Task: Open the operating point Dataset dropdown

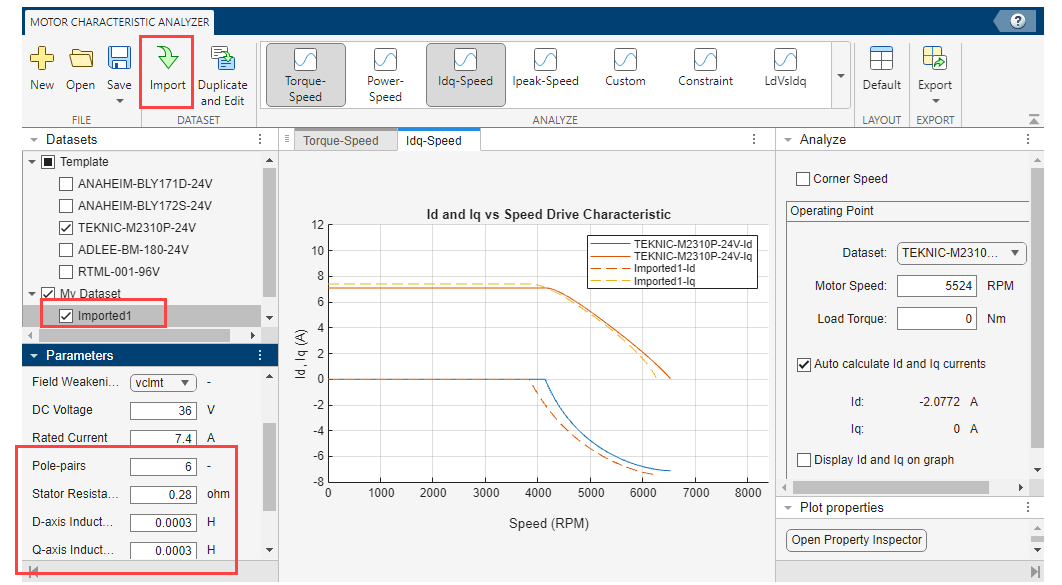Action: [961, 253]
